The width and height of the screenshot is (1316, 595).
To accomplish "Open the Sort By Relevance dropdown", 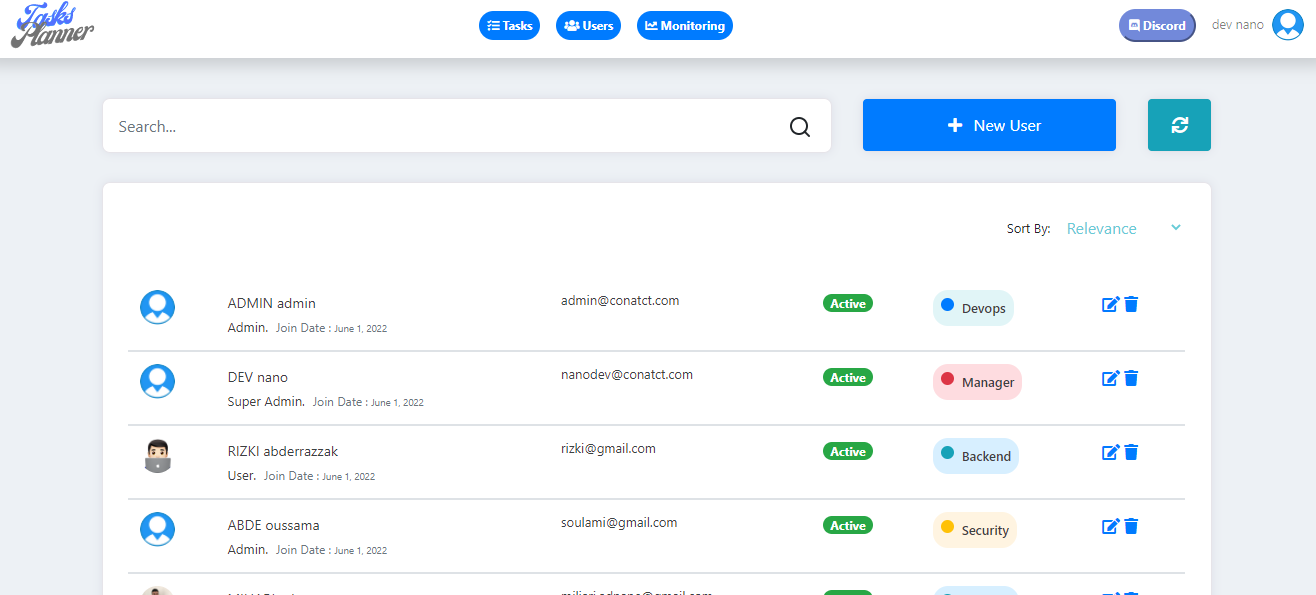I will [x=1101, y=228].
